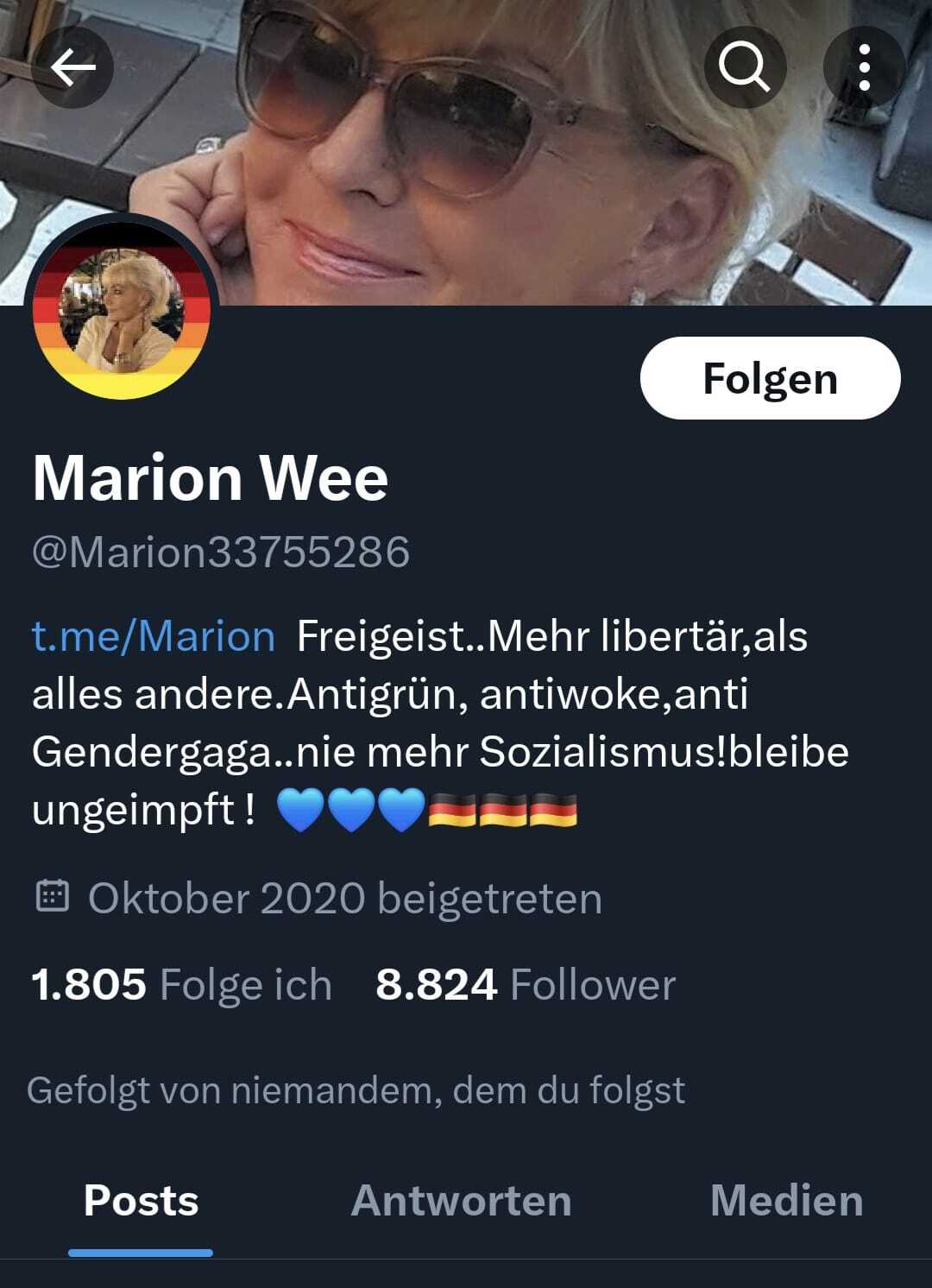Viewport: 932px width, 1288px height.
Task: Click the 'Oktober 2020 beigetreten' text
Action: click(x=345, y=898)
